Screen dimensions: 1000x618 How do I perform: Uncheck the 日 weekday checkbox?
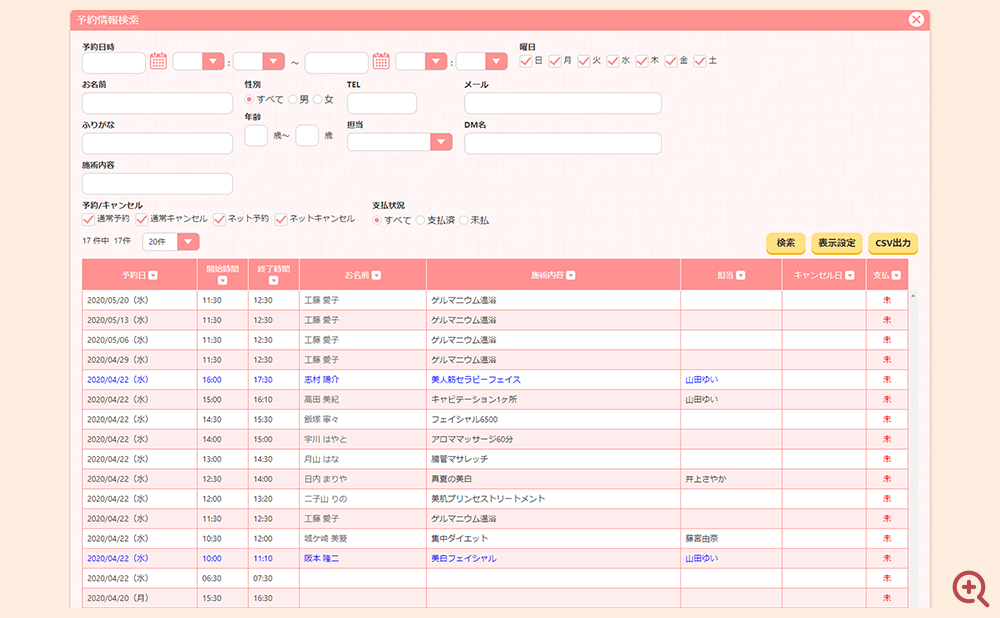(x=526, y=61)
